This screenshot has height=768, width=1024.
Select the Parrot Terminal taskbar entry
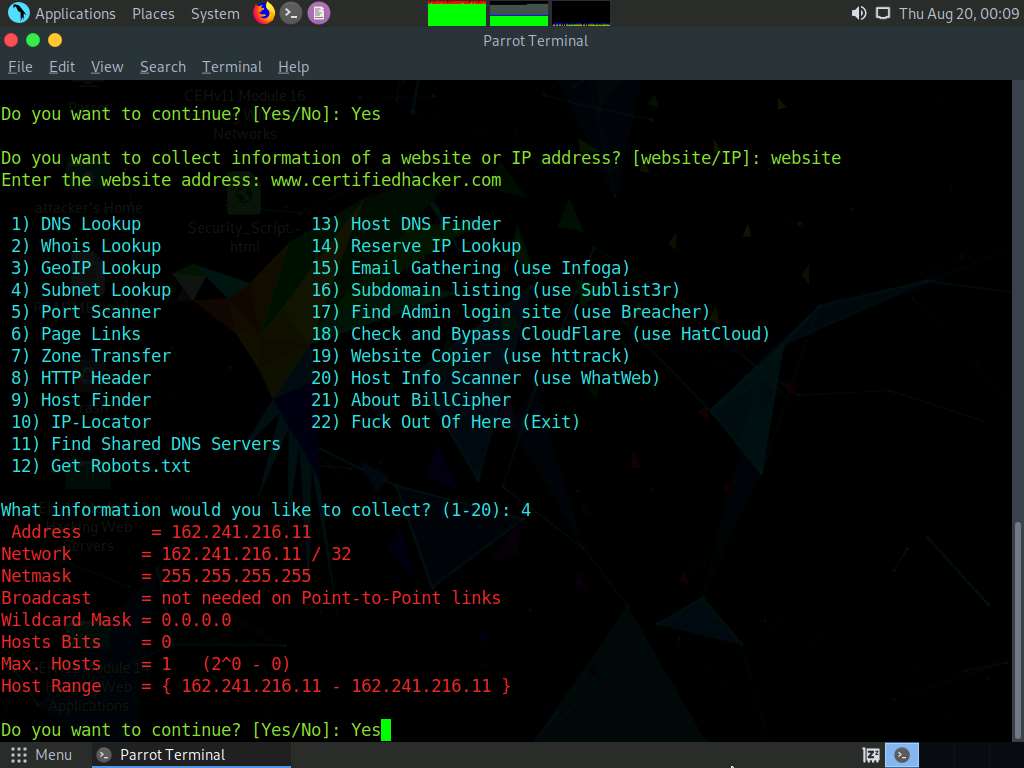point(189,755)
